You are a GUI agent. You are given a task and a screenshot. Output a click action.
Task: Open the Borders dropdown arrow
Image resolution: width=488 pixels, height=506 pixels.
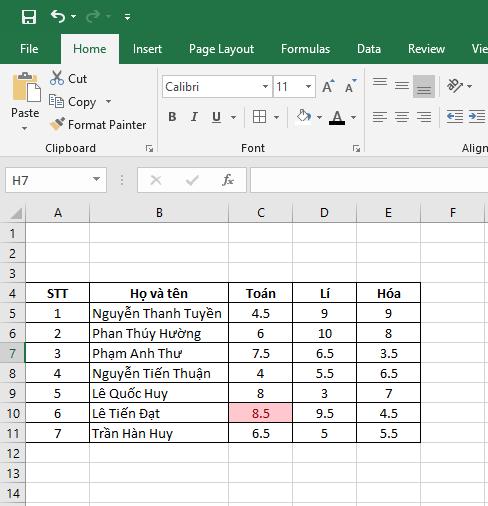276,117
